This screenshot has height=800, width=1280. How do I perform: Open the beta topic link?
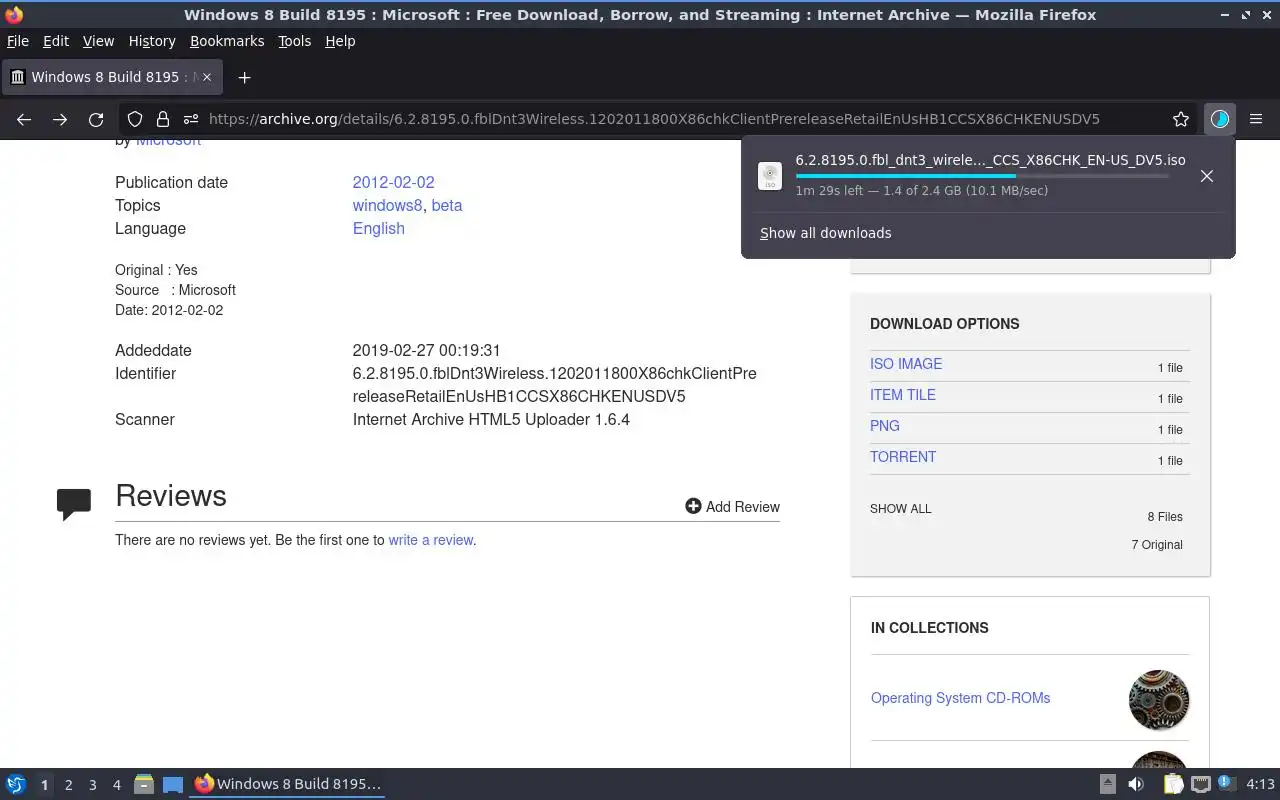click(447, 205)
